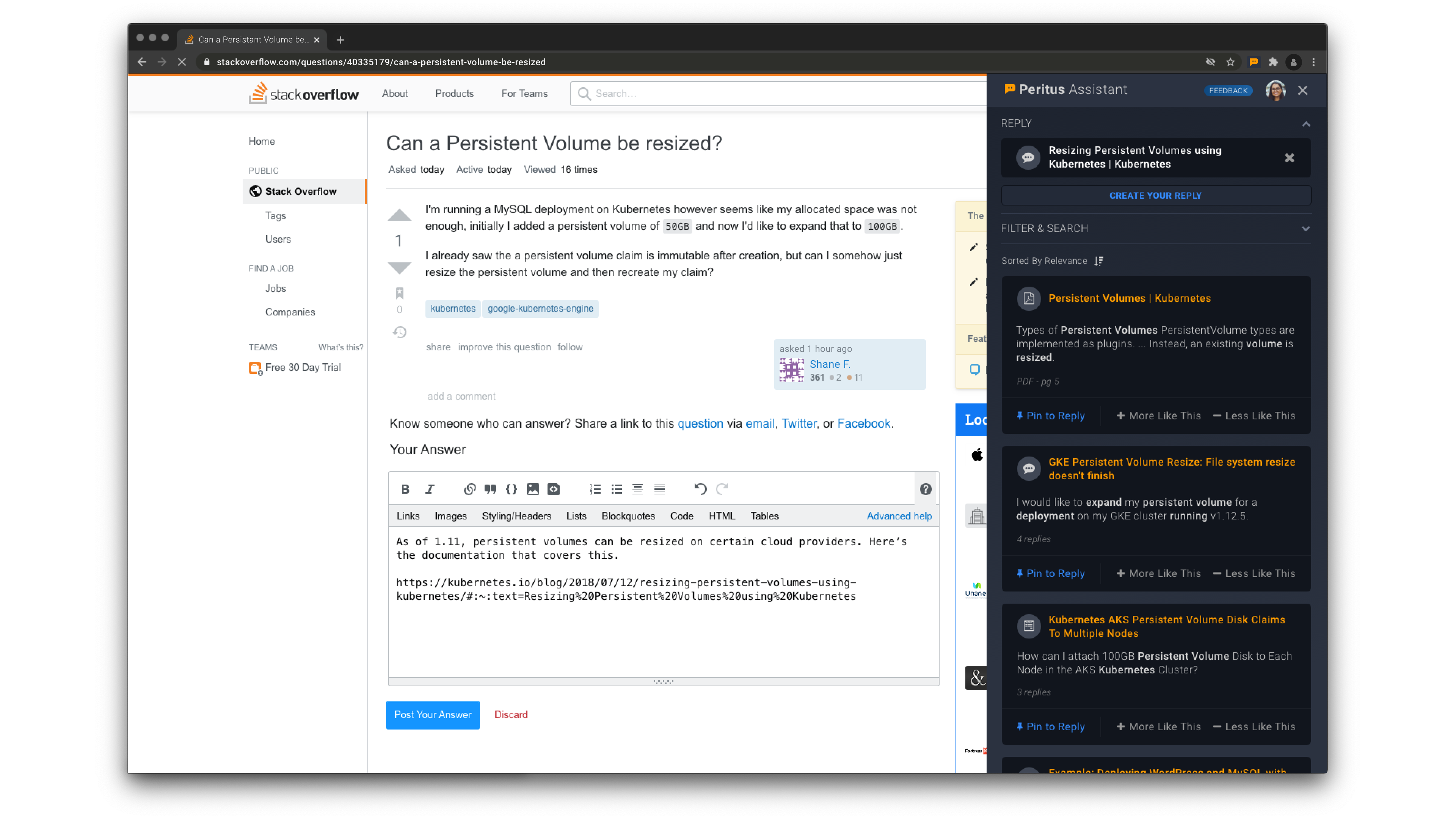Open the Peritus extension icon in toolbar
1456x819 pixels.
(x=1253, y=62)
